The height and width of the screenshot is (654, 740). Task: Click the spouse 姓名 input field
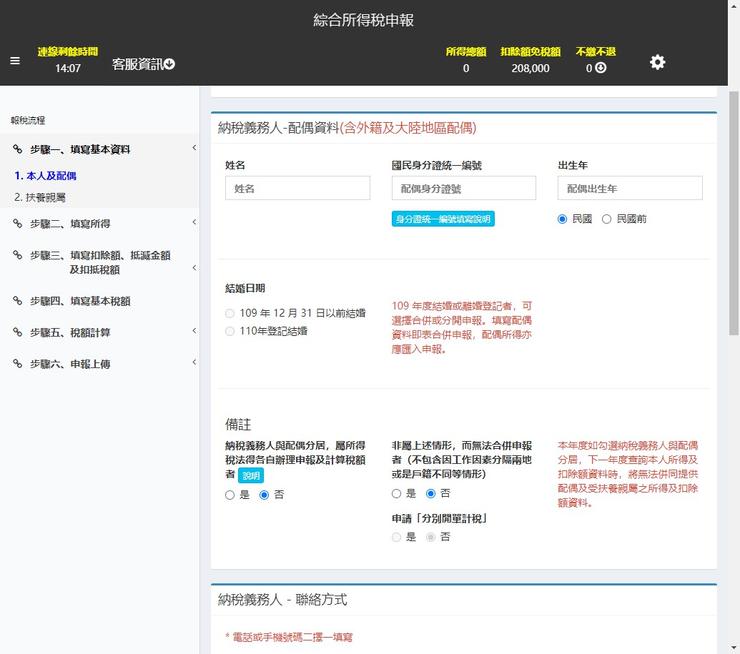tap(298, 188)
